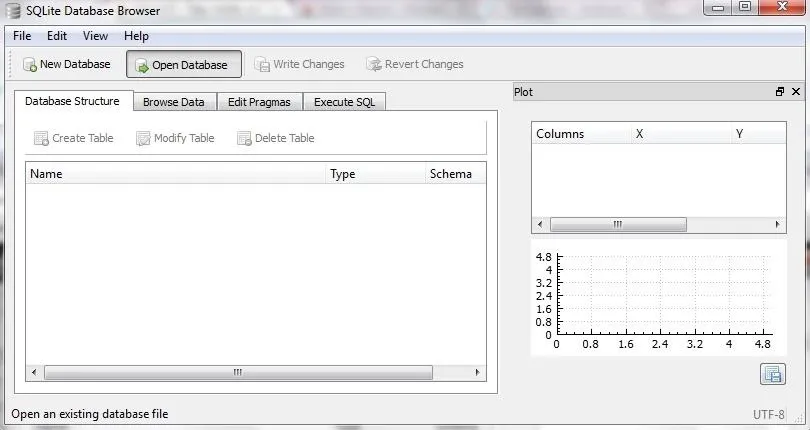The image size is (810, 430).
Task: Click the Type column header
Action: (x=376, y=174)
